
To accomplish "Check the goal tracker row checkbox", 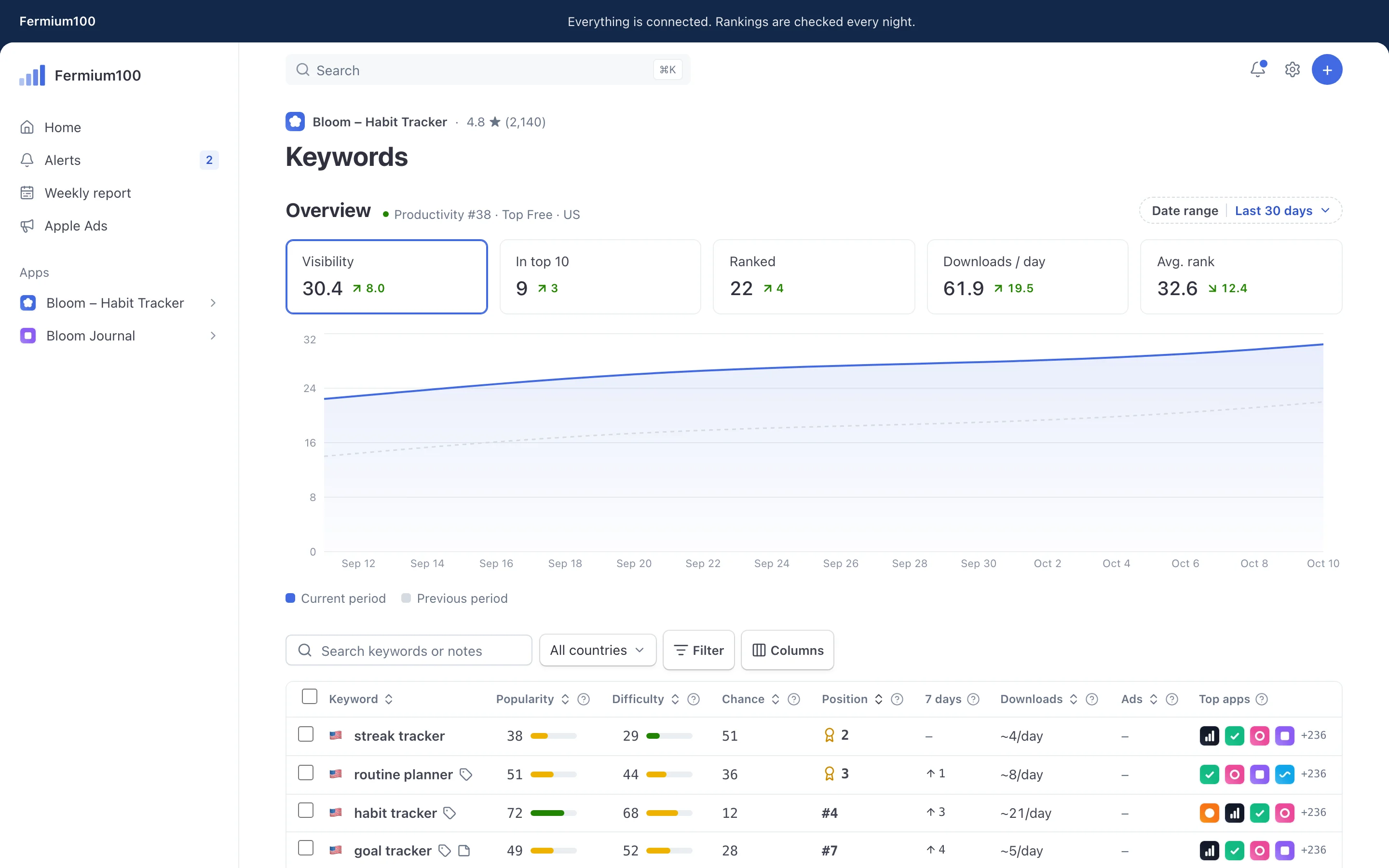I will coord(306,849).
